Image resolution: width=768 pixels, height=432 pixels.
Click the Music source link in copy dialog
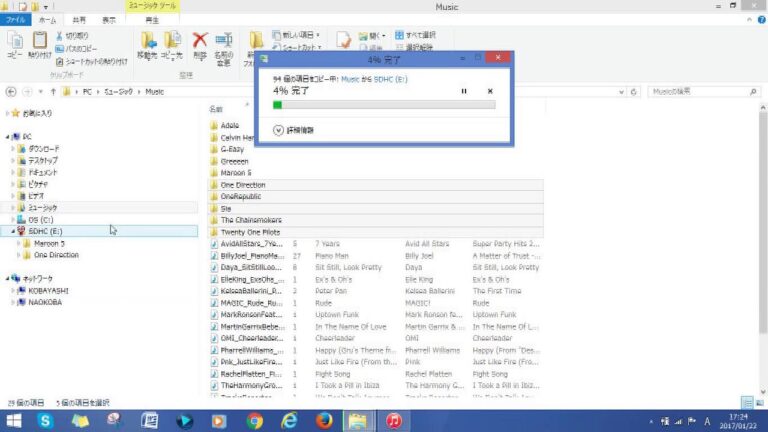pyautogui.click(x=350, y=79)
